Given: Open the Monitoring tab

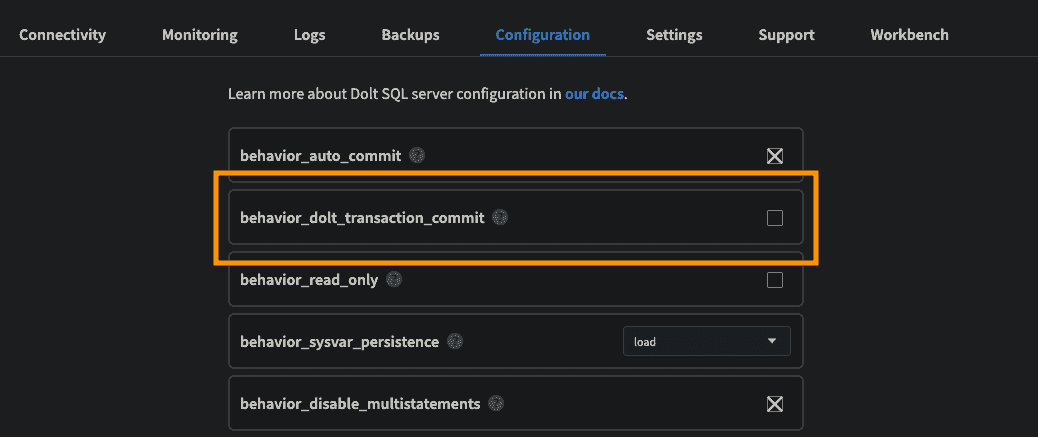Looking at the screenshot, I should [x=200, y=34].
